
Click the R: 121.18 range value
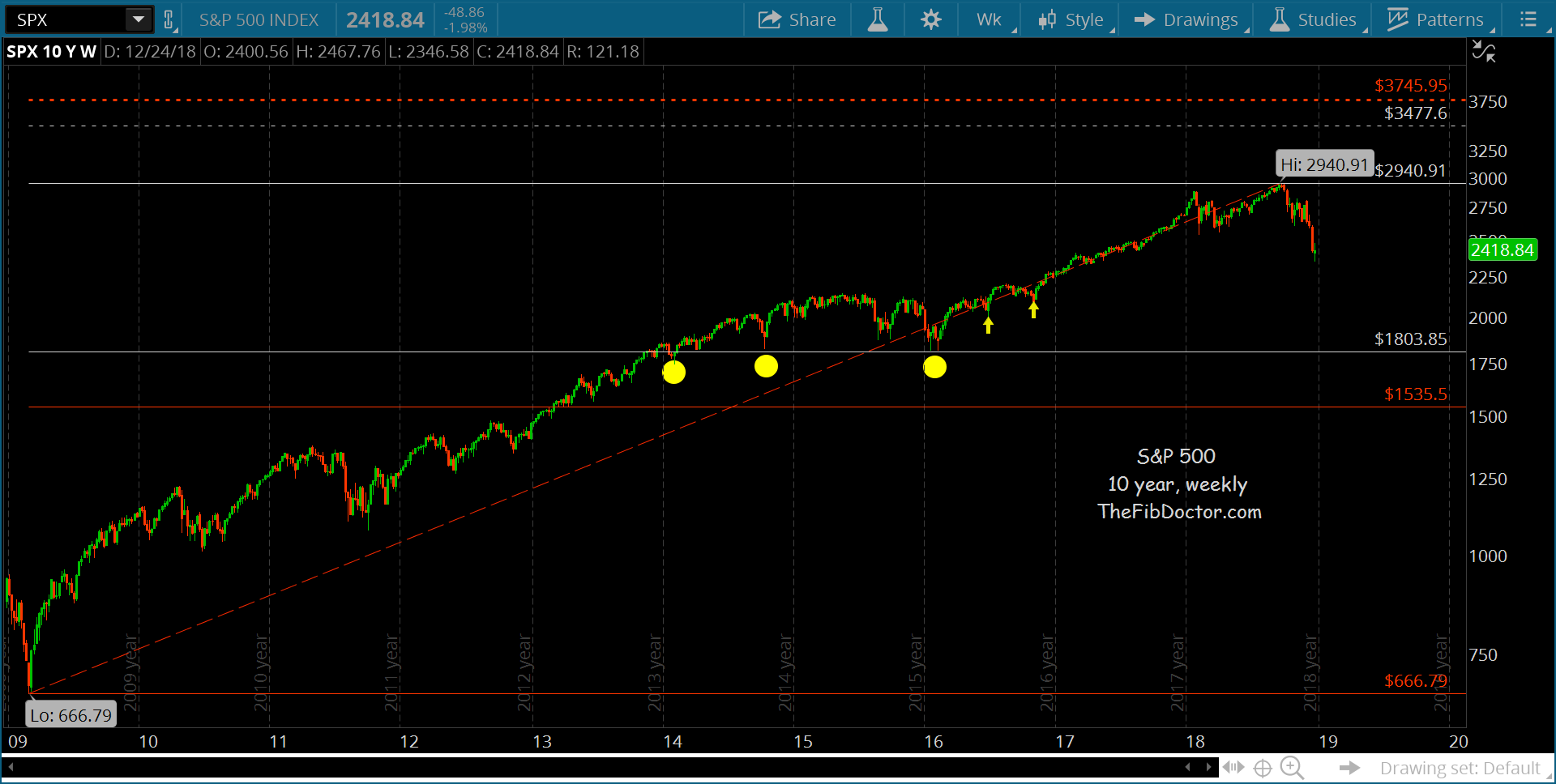pyautogui.click(x=603, y=52)
